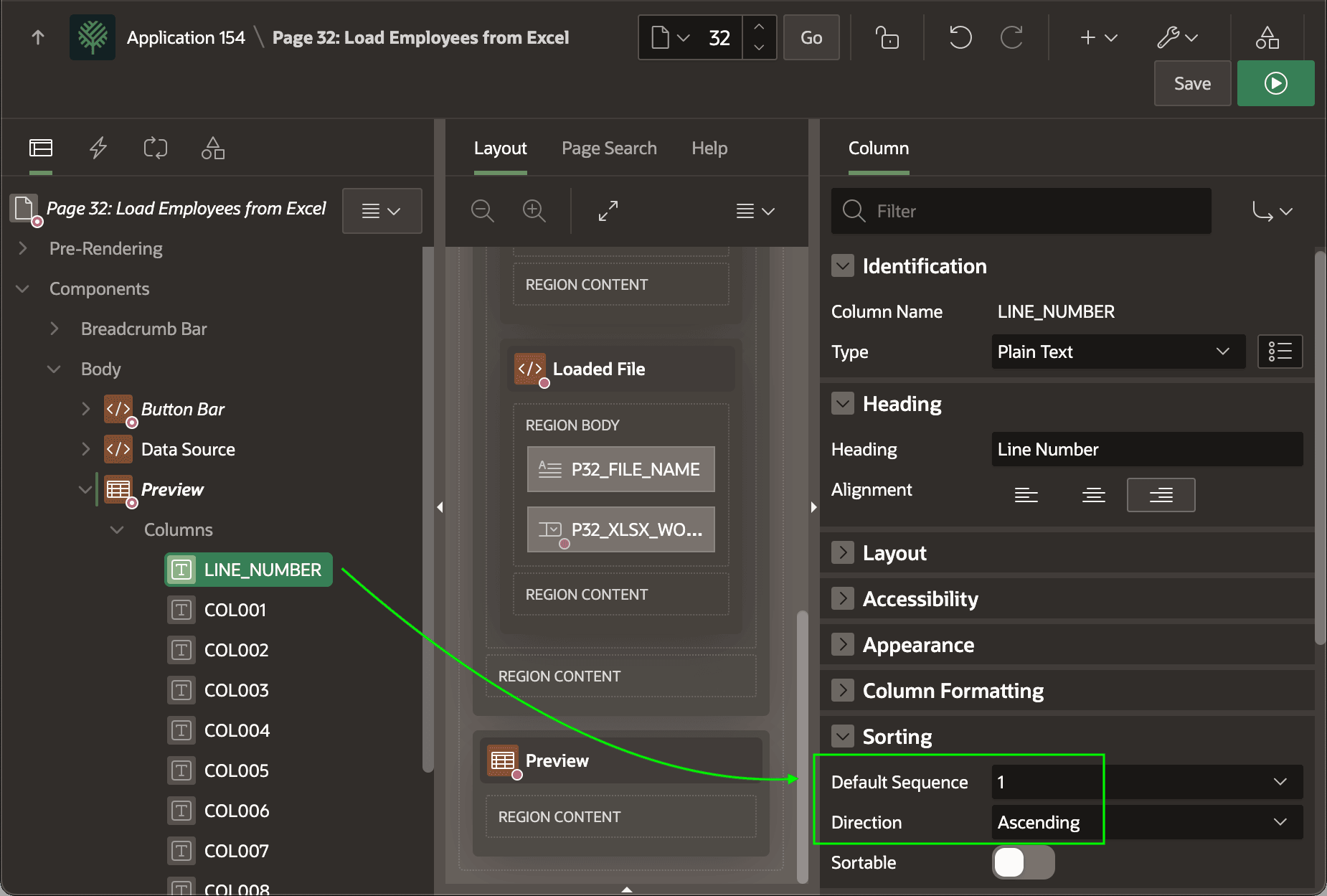This screenshot has height=896, width=1327.
Task: Select the P32_XLSX_WO... item in layout
Action: point(621,529)
